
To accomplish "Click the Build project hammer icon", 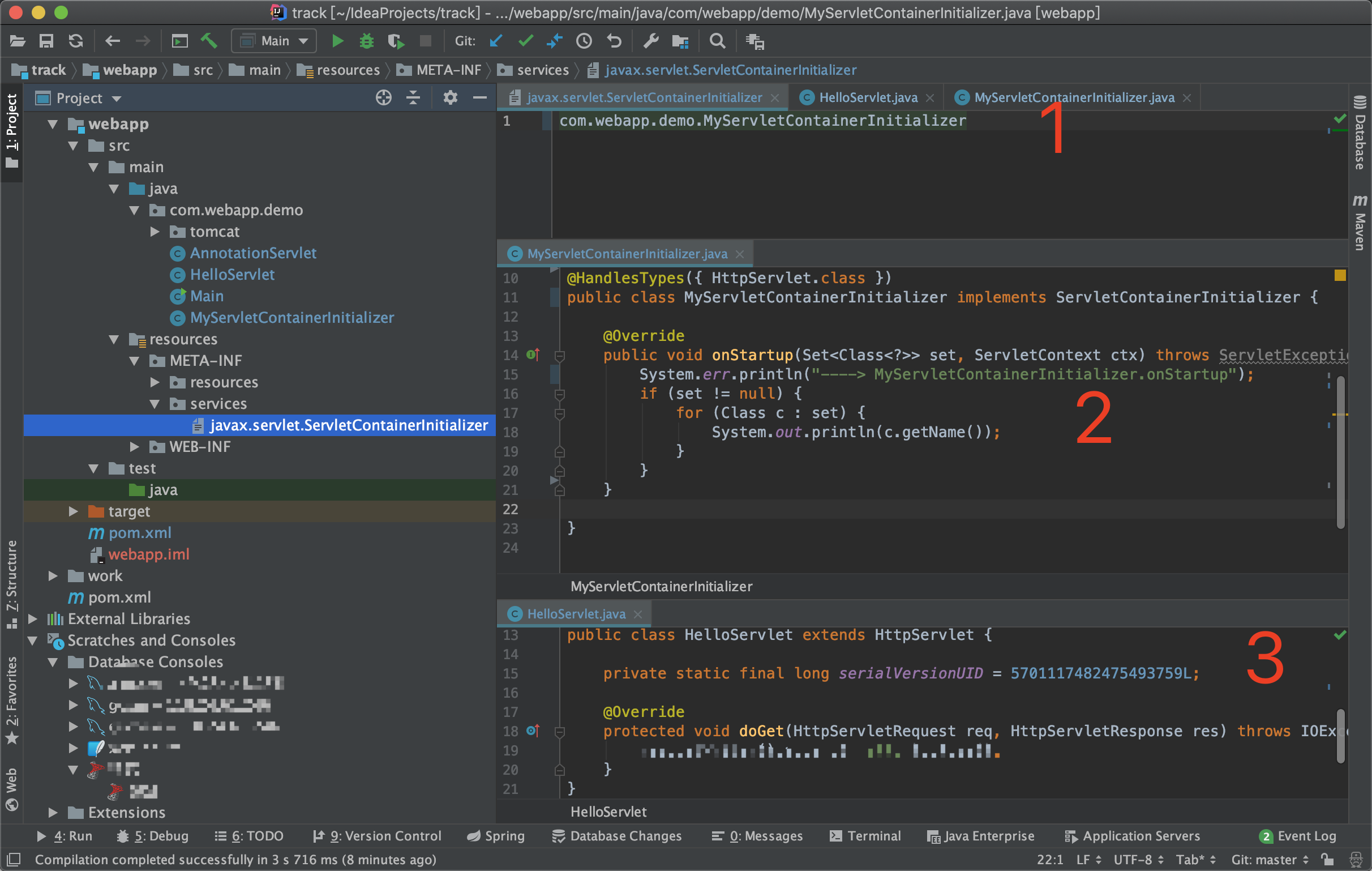I will point(208,41).
